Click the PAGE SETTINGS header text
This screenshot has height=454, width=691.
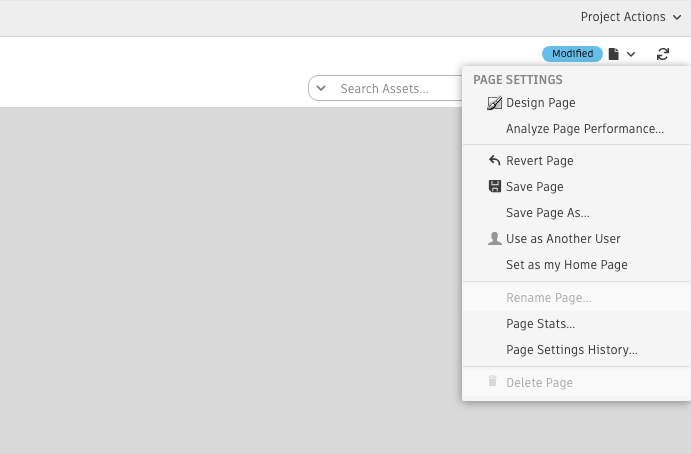[518, 80]
